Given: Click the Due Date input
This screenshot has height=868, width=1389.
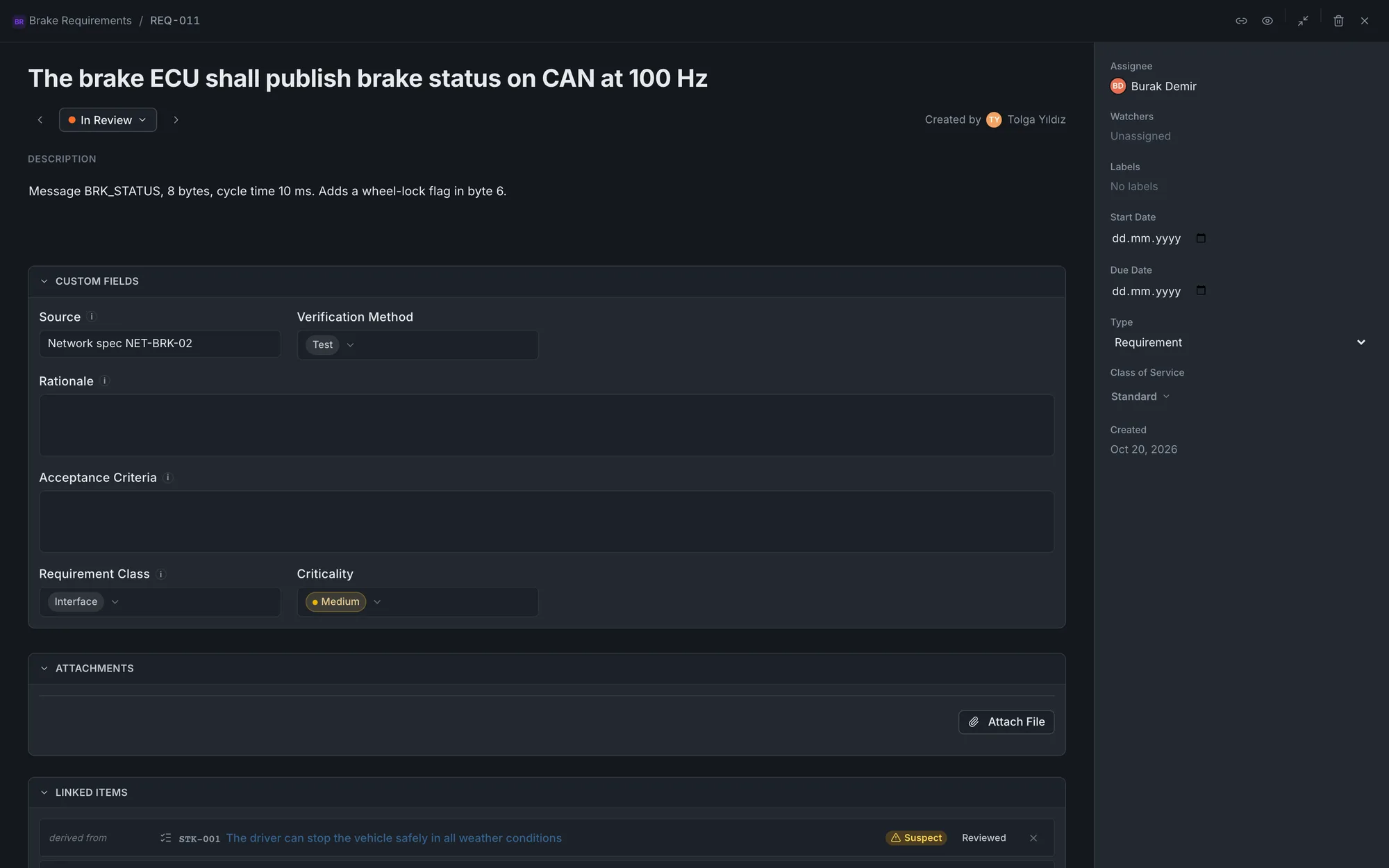Looking at the screenshot, I should click(1159, 291).
